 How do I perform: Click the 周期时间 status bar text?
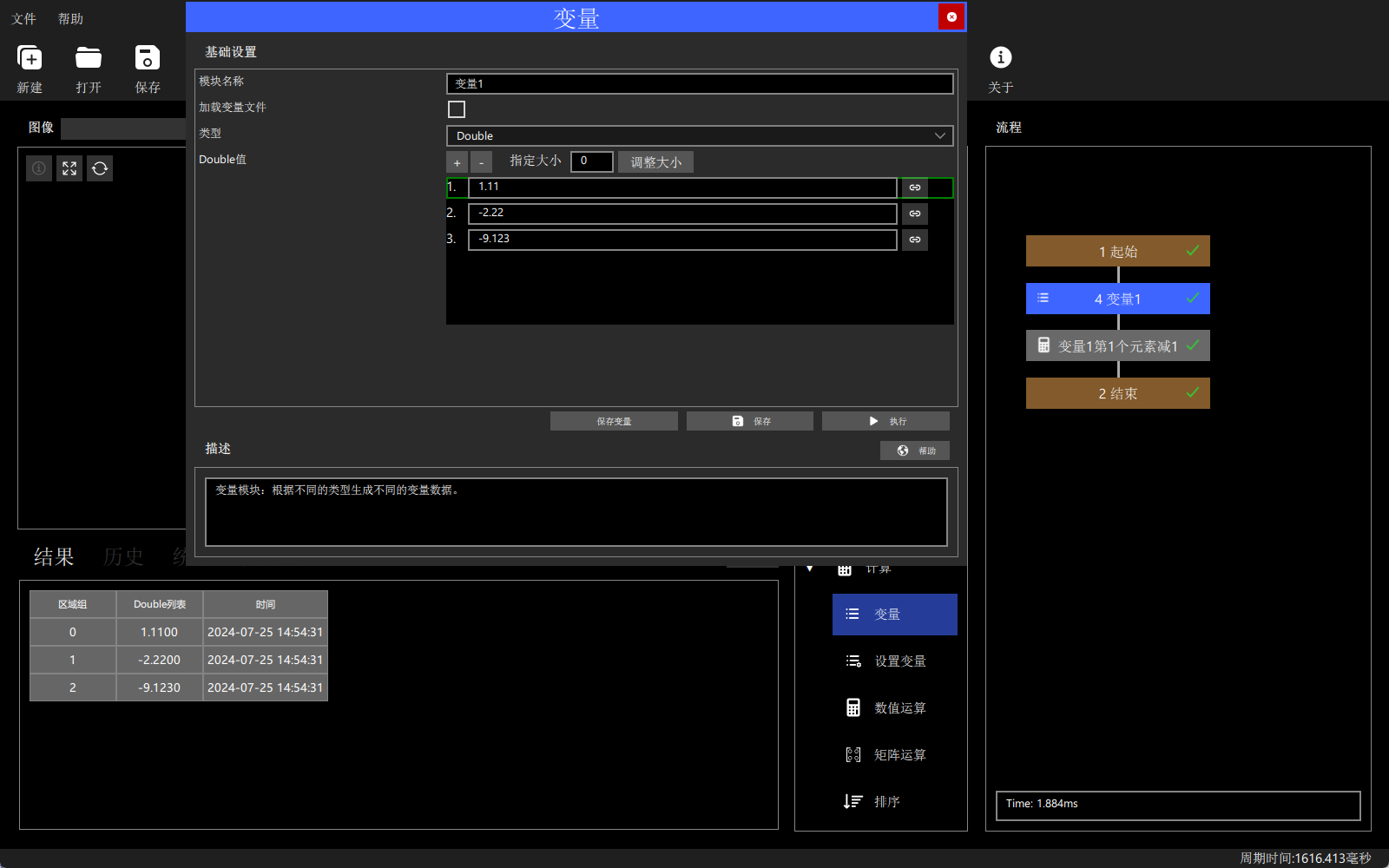pos(1306,858)
